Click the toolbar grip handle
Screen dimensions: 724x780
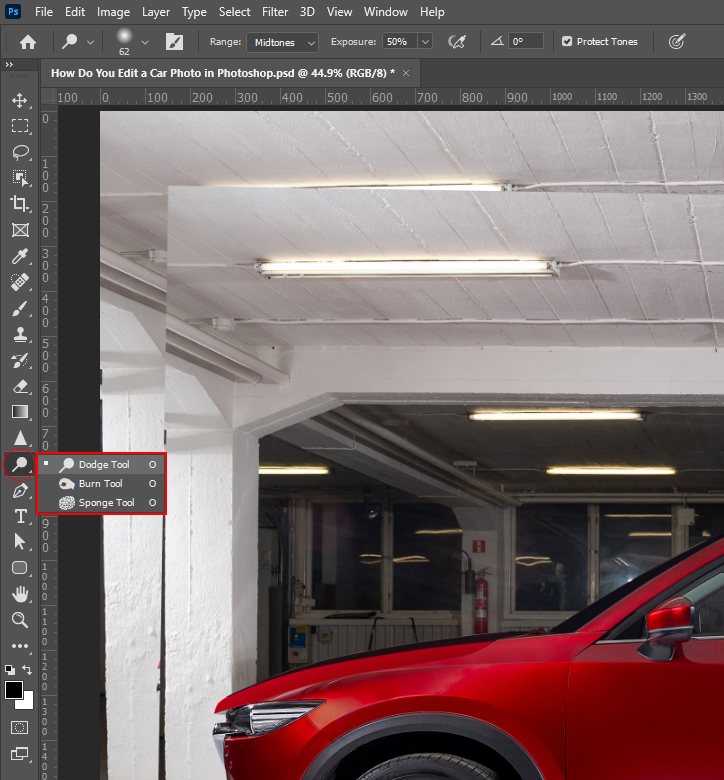20,76
